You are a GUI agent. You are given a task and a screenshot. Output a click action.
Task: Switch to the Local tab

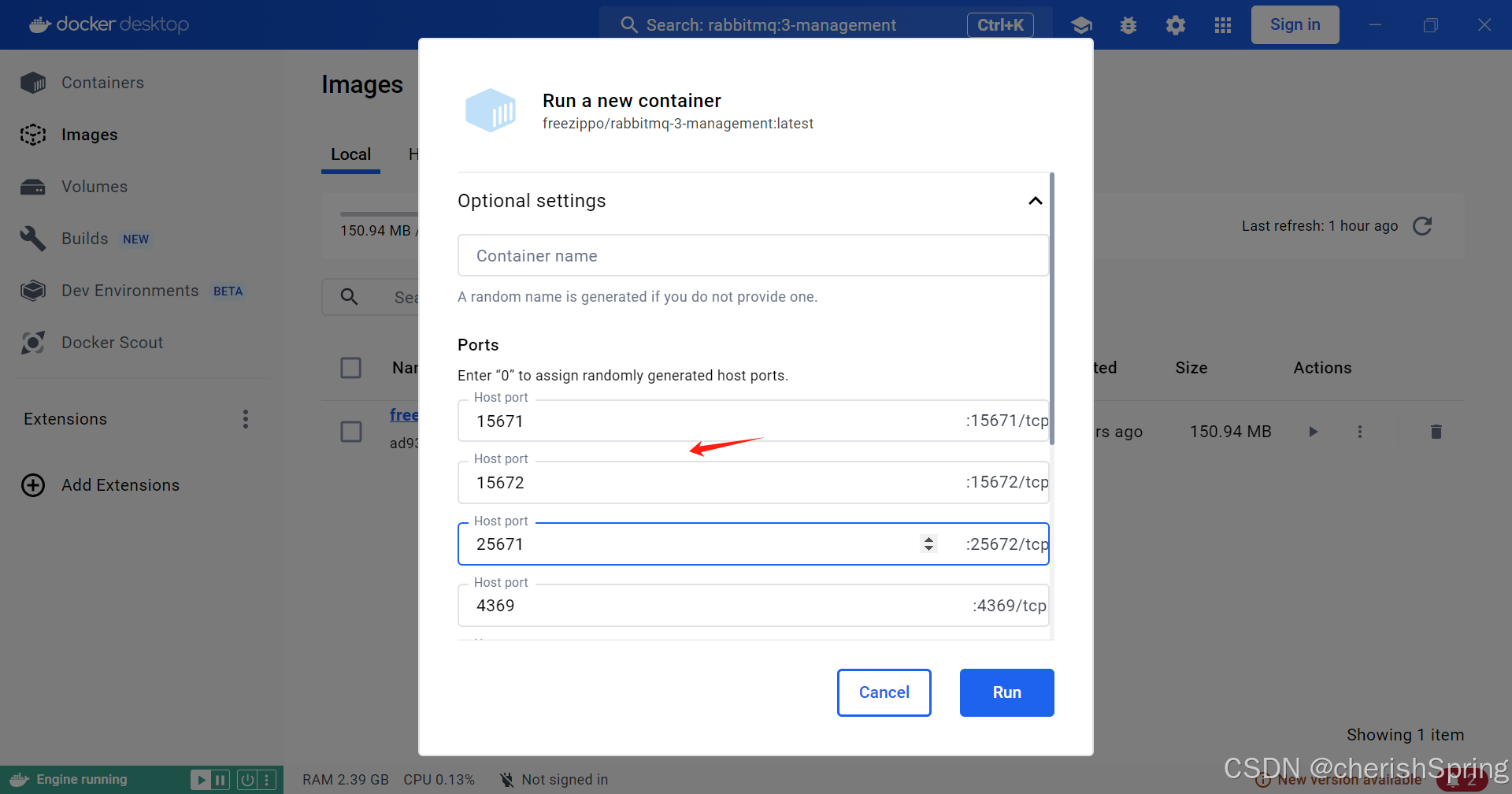click(x=350, y=154)
